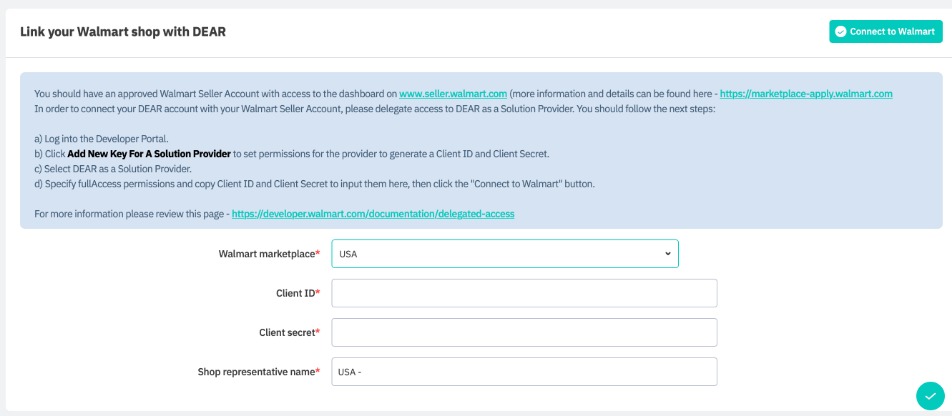Follow the marketplace-apply.walmart.com link
952x416 pixels.
(x=806, y=93)
